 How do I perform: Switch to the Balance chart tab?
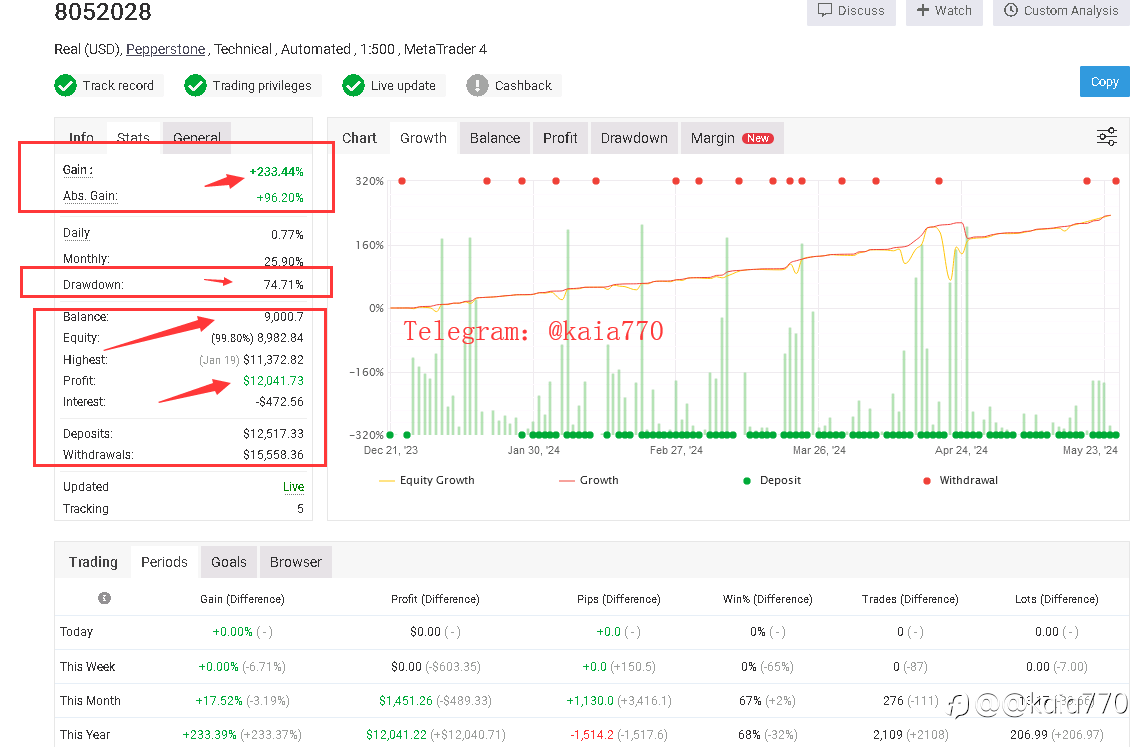[x=495, y=138]
